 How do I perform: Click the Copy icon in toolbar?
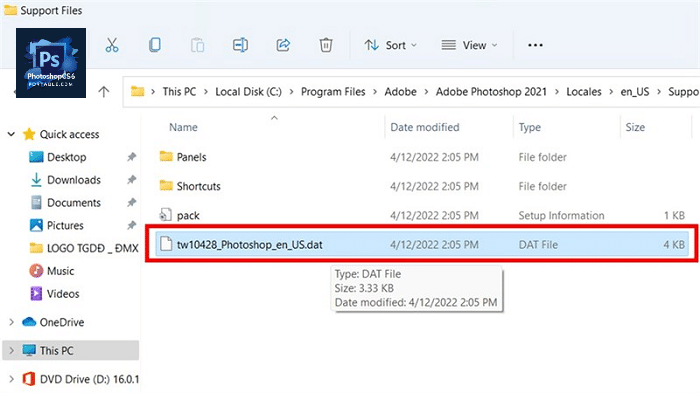click(x=154, y=45)
